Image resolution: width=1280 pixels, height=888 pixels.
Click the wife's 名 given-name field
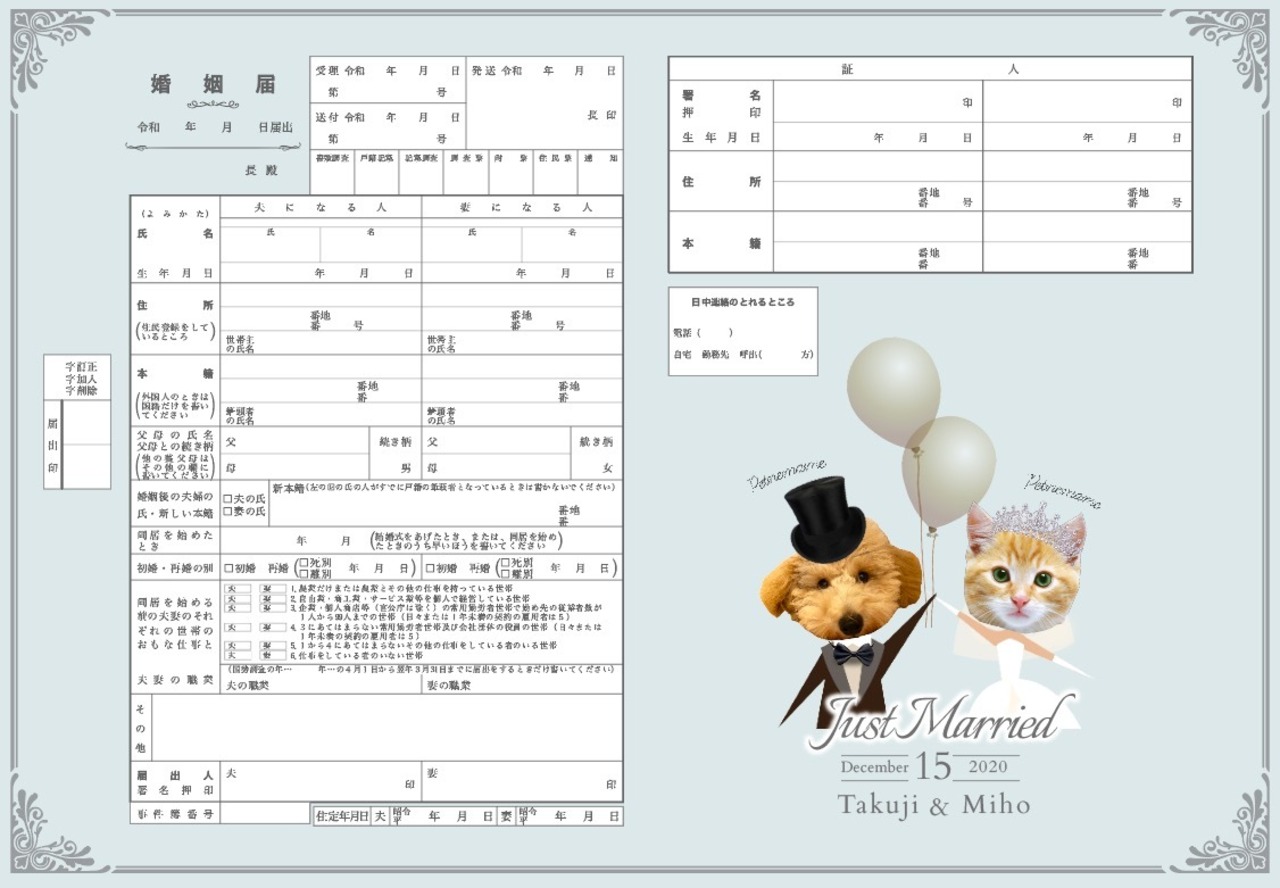572,246
